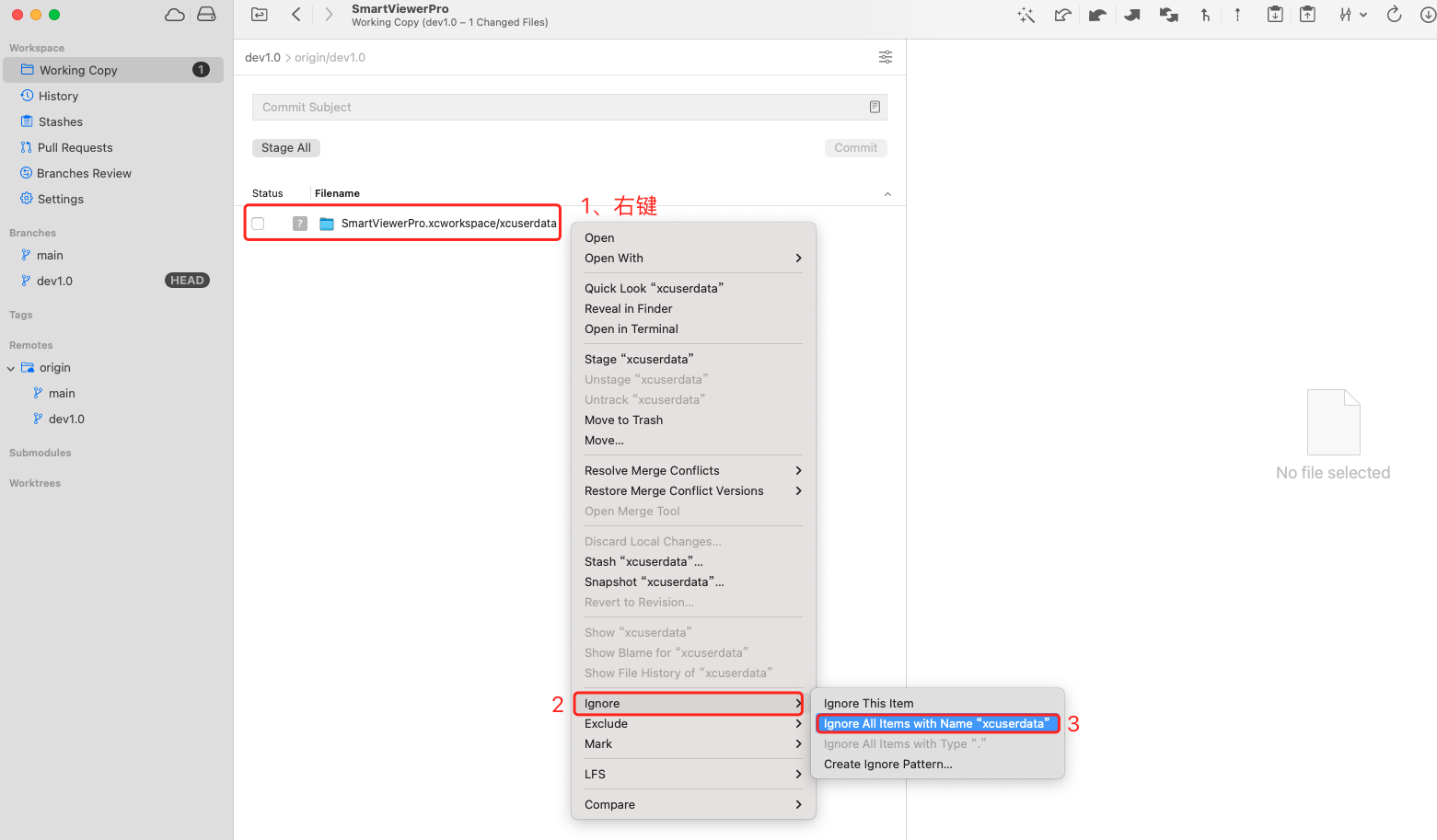Viewport: 1437px width, 840px height.
Task: Focus the Commit Subject field
Action: 570,108
